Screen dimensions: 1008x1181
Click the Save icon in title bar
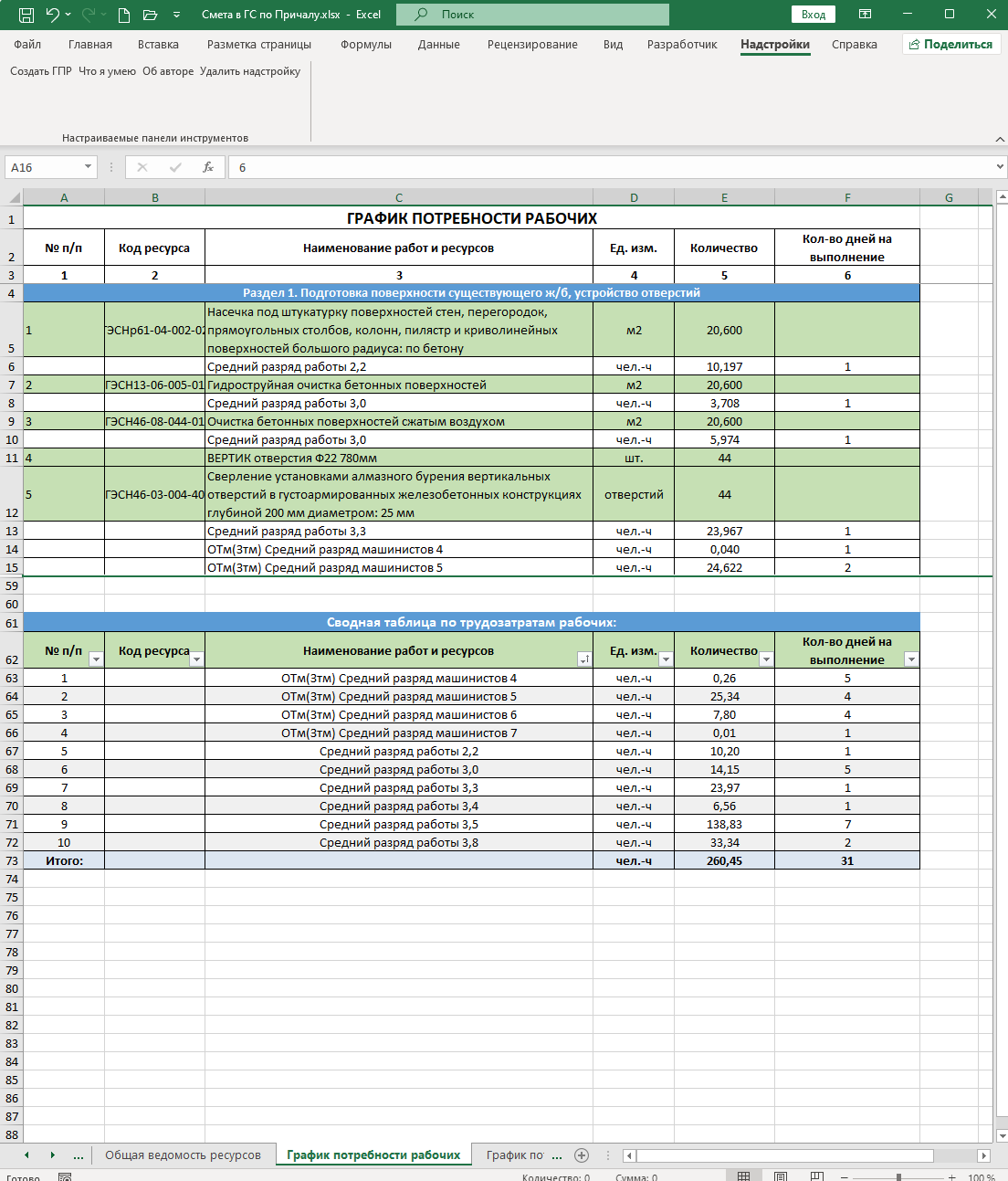tap(26, 15)
